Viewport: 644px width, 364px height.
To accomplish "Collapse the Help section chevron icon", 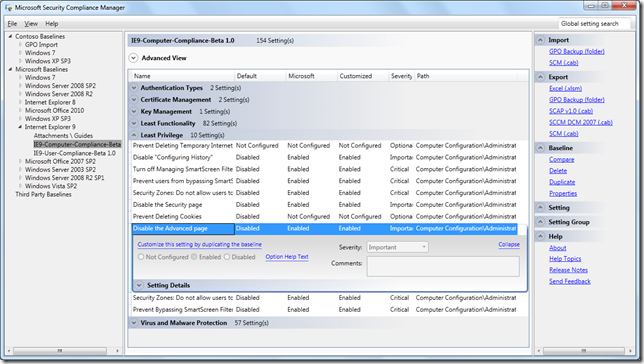I will (x=540, y=236).
